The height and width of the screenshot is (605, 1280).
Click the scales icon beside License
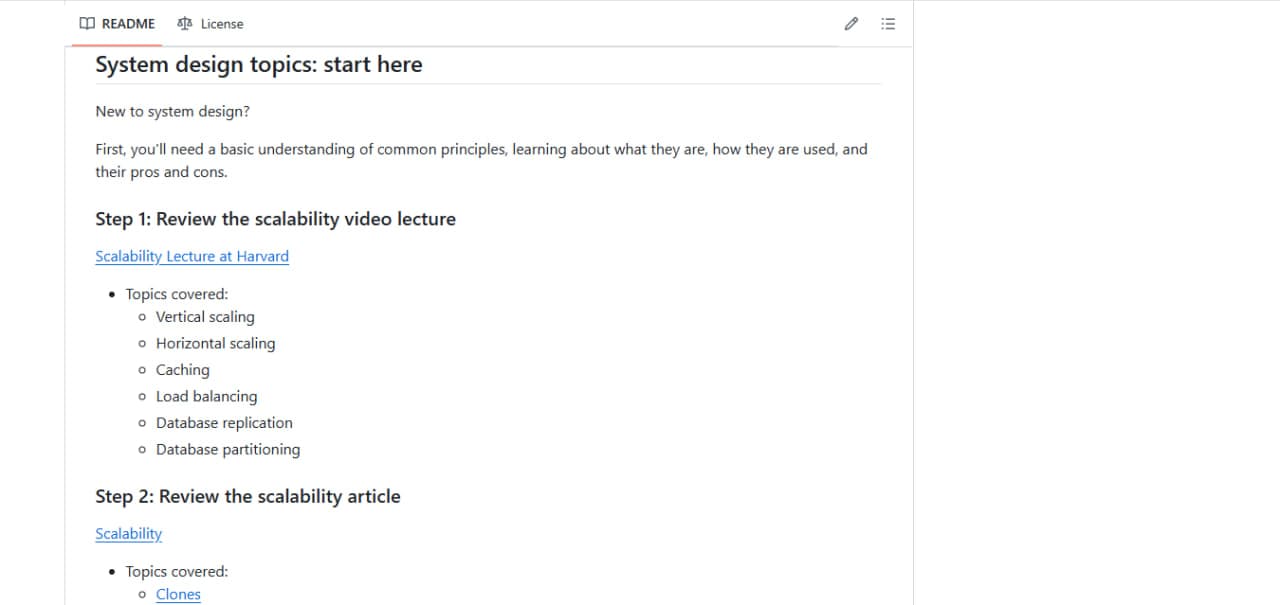(184, 24)
